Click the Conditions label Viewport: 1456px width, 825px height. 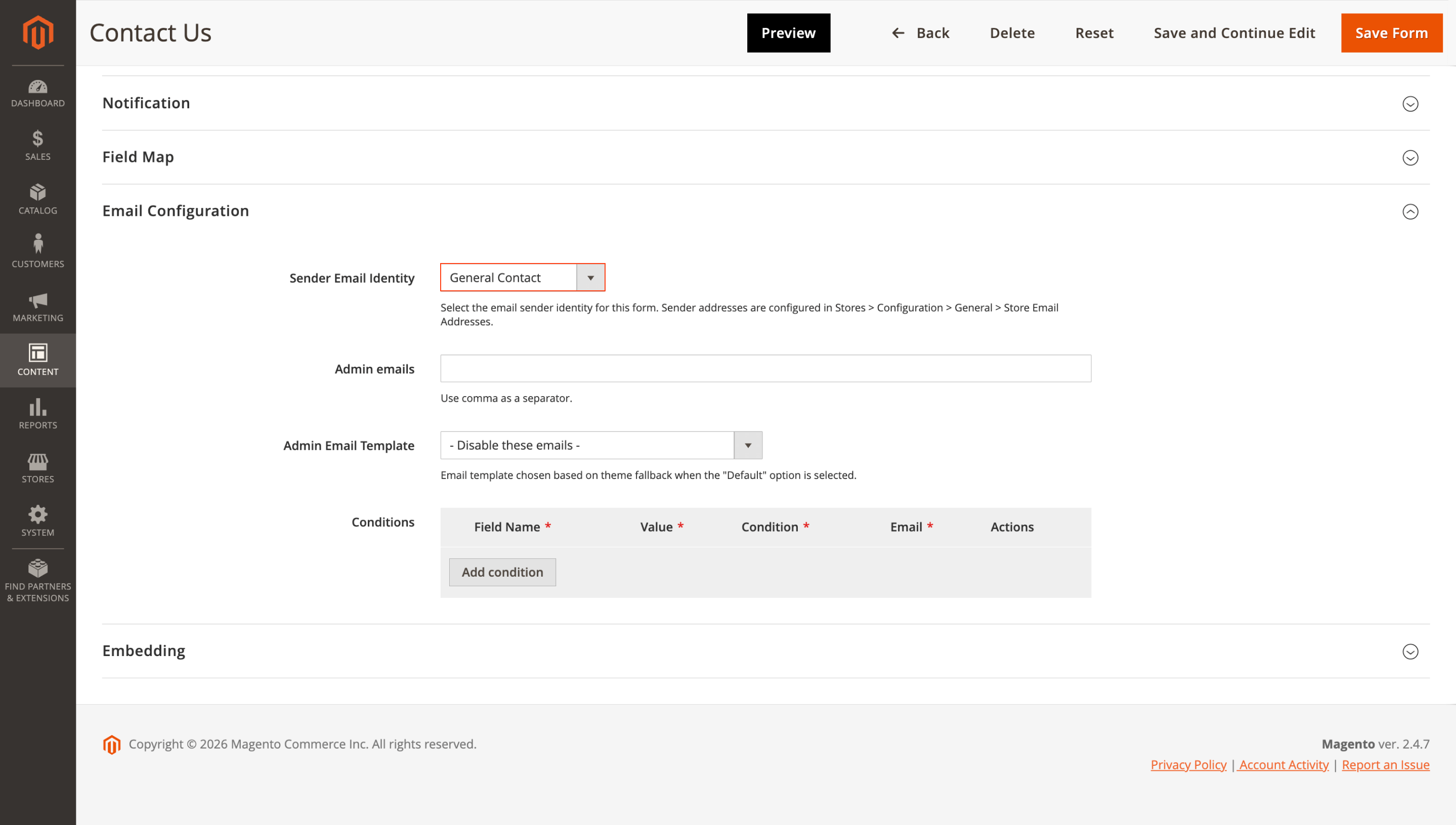point(383,522)
